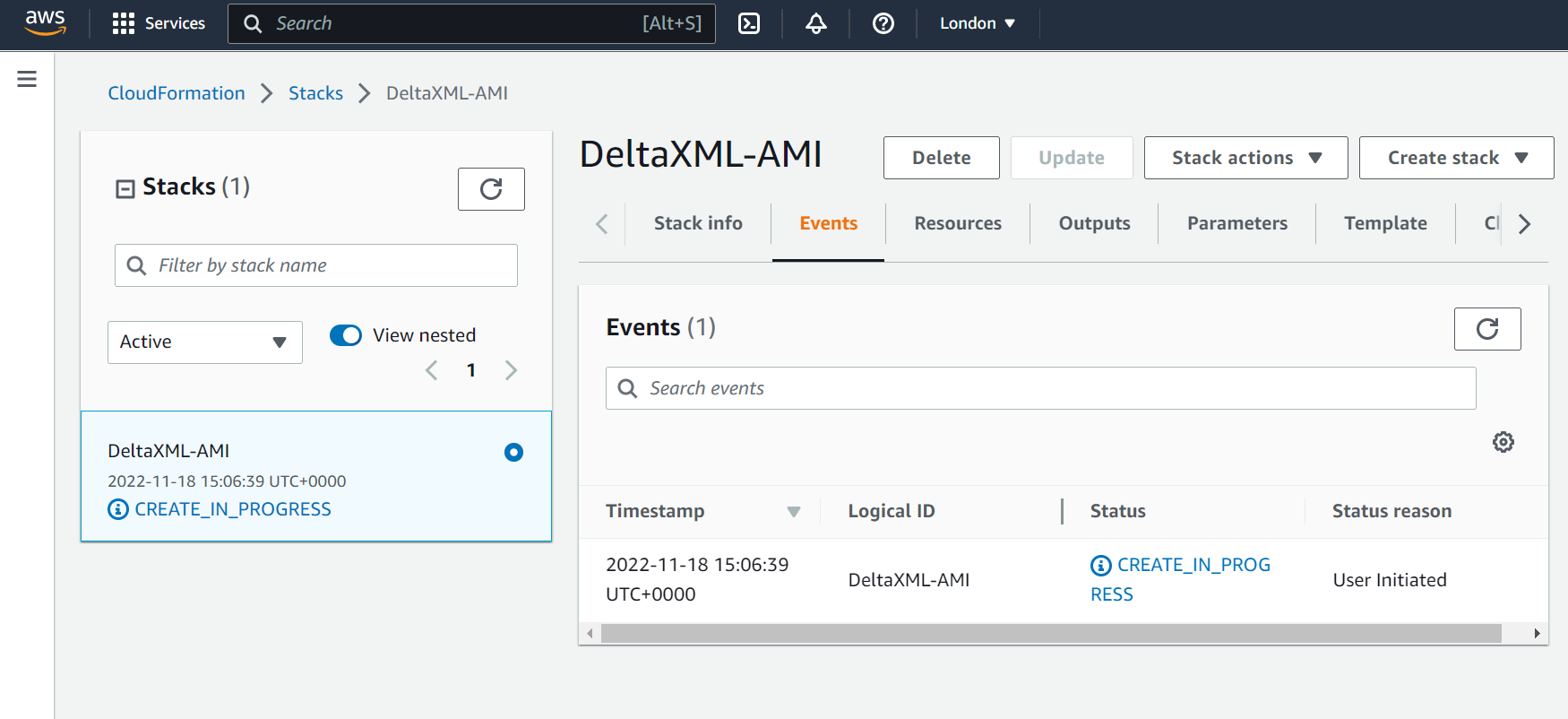Open the Active filter dropdown
Image resolution: width=1568 pixels, height=719 pixels.
pyautogui.click(x=204, y=342)
